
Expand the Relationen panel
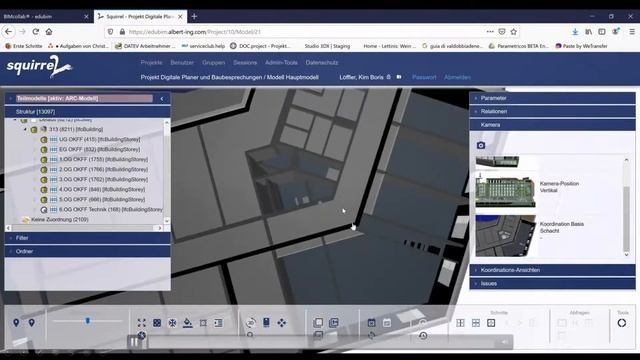(552, 111)
